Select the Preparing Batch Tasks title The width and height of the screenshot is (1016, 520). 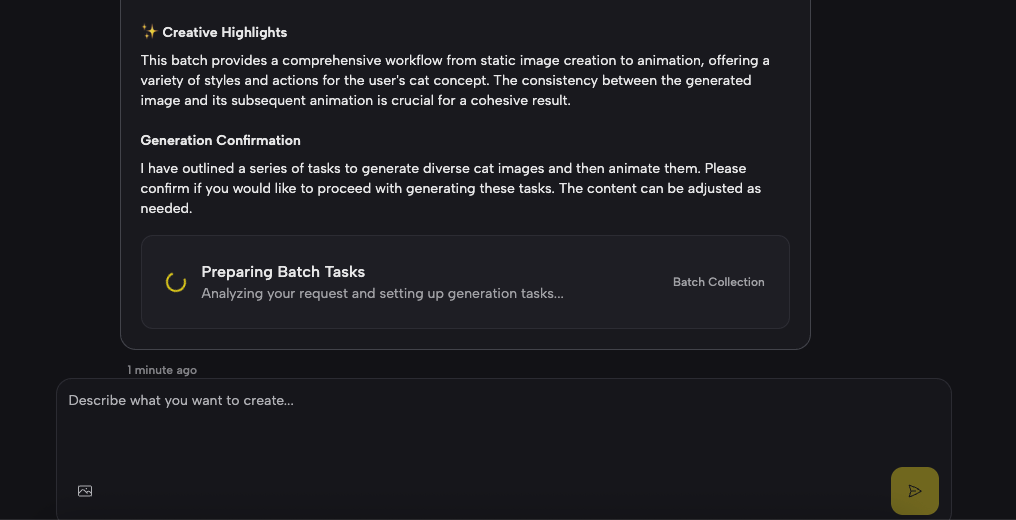click(x=283, y=272)
